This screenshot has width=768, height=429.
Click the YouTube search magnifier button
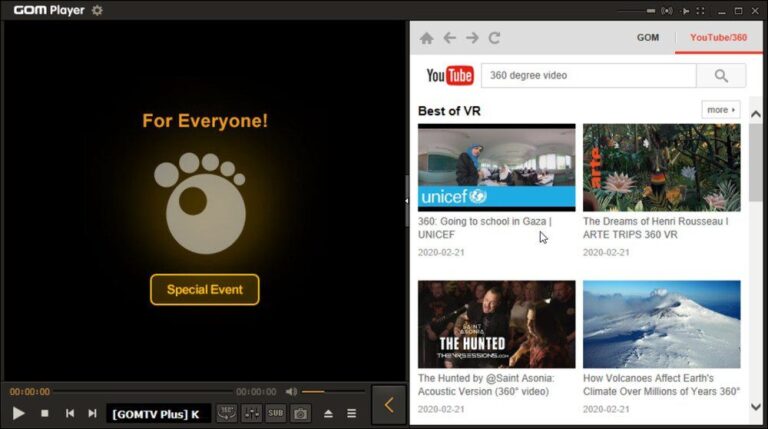point(720,76)
